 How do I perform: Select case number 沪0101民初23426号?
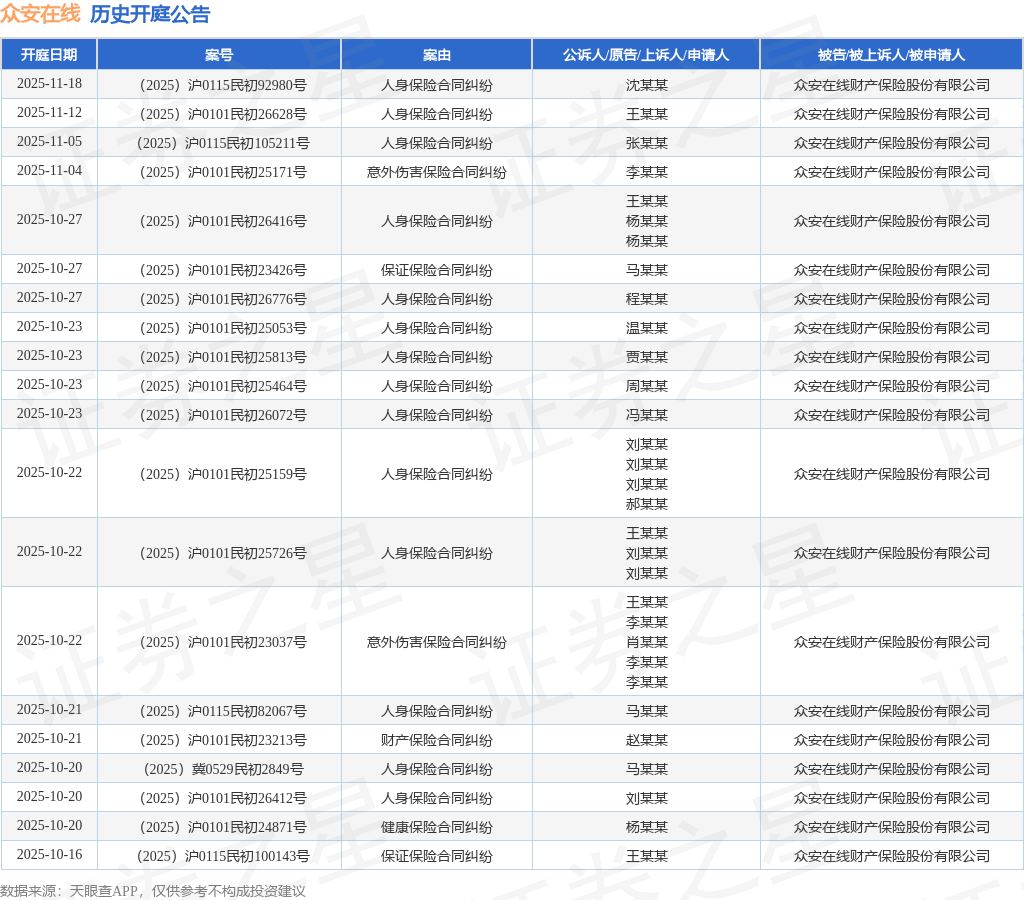[223, 270]
